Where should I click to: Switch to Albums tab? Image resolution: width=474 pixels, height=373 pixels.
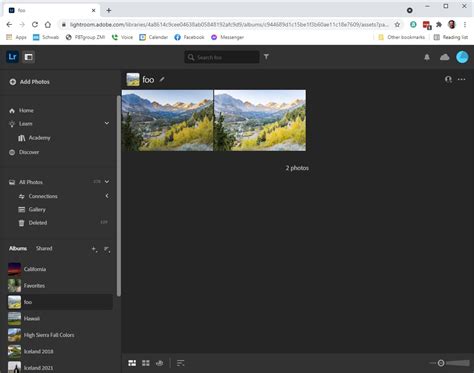tap(18, 248)
